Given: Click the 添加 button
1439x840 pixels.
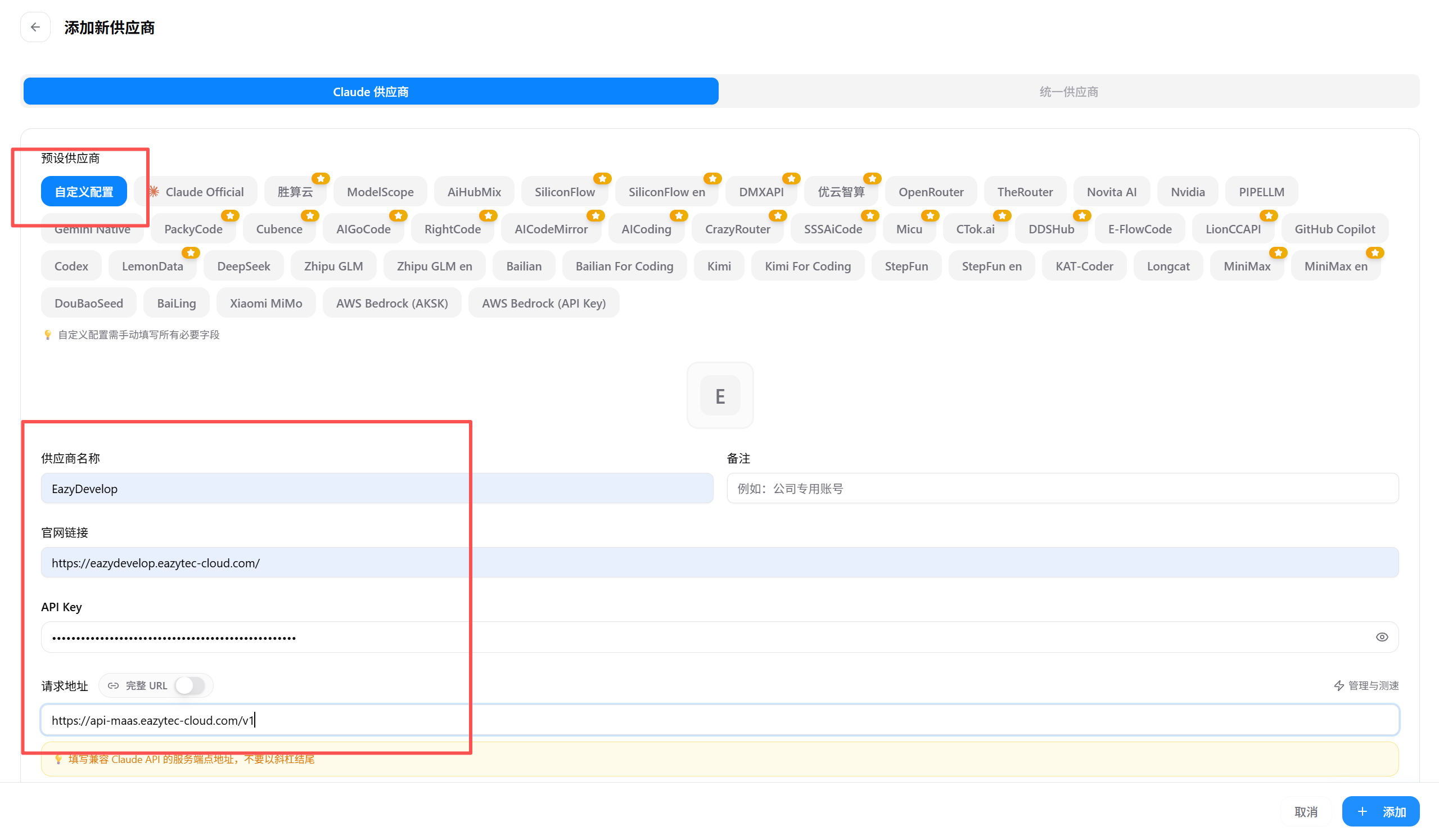Looking at the screenshot, I should [x=1381, y=811].
